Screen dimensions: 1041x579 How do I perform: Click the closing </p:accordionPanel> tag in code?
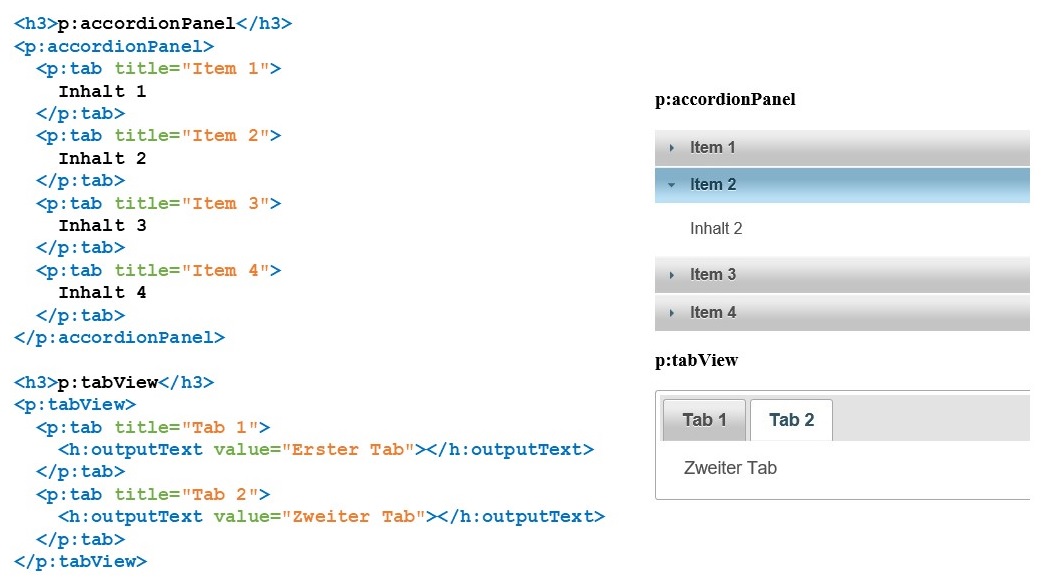pos(120,338)
